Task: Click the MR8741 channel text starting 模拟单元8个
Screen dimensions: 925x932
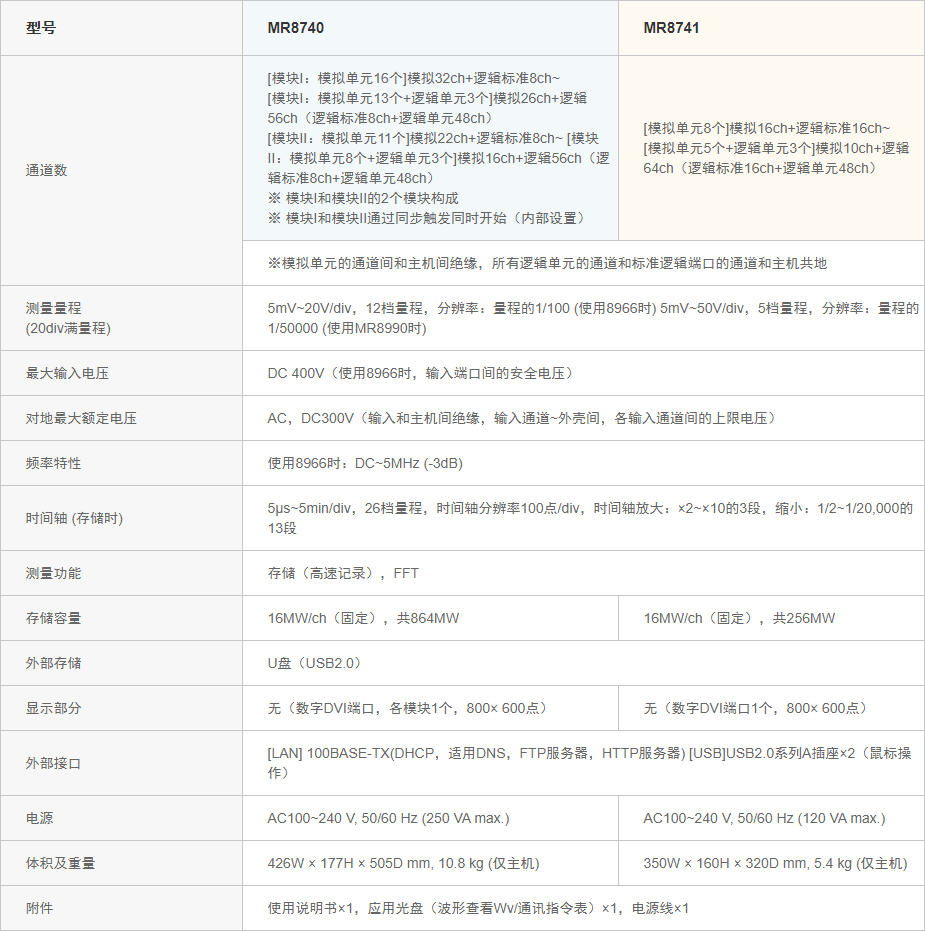Action: tap(776, 148)
